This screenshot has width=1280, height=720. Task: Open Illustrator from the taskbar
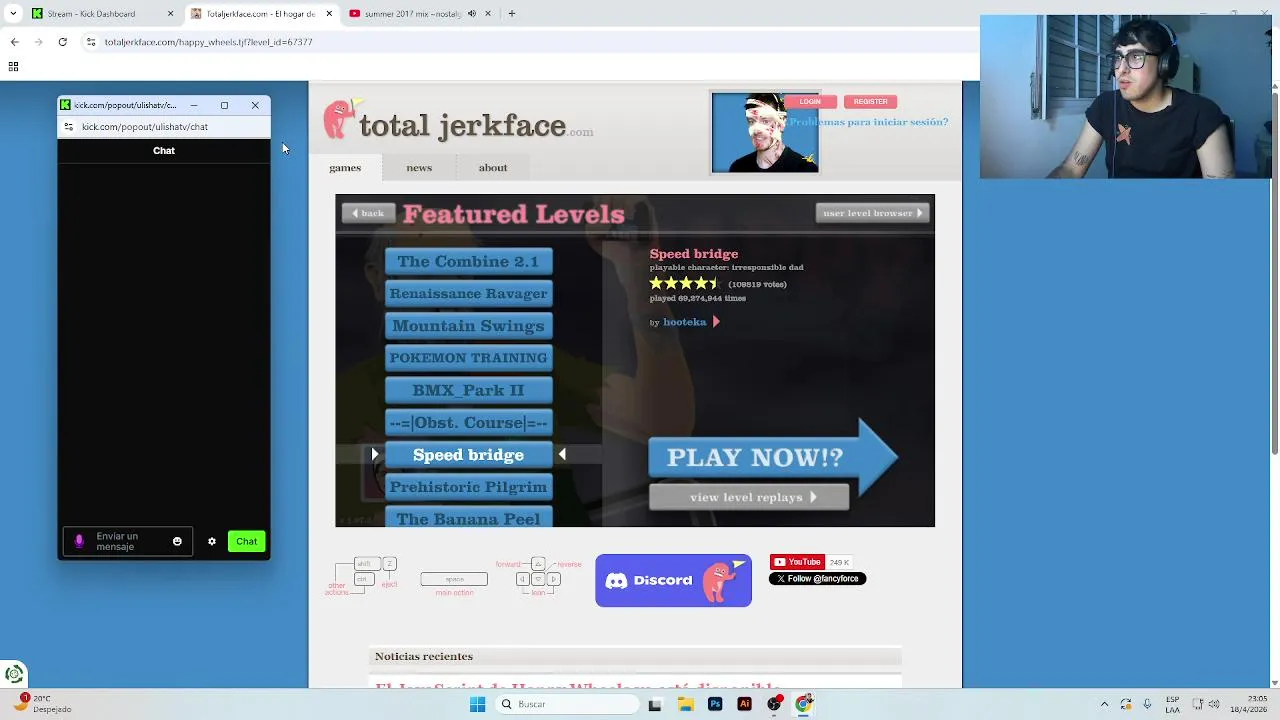coord(744,704)
